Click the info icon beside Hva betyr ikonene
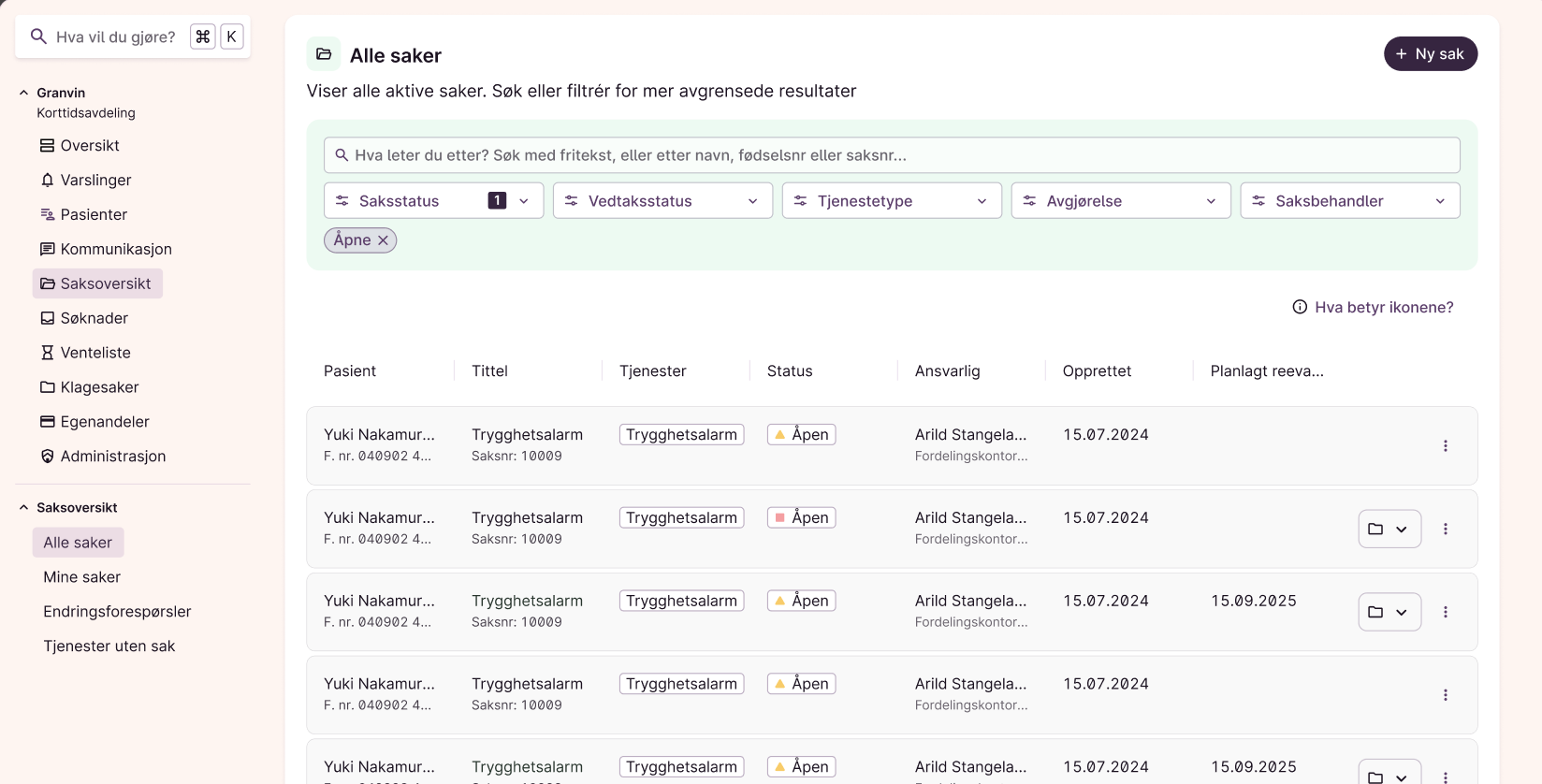Viewport: 1542px width, 784px height. click(x=1300, y=307)
